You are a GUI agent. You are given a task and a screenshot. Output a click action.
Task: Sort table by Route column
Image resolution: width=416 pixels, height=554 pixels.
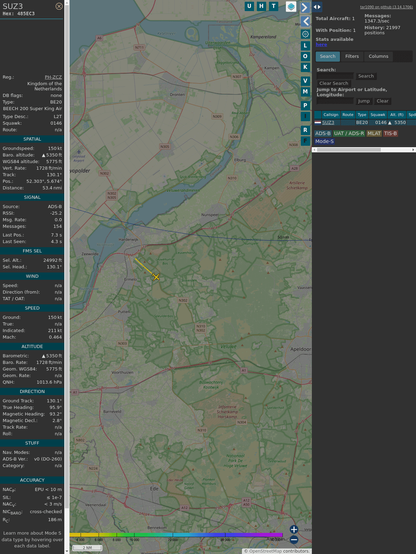(348, 115)
